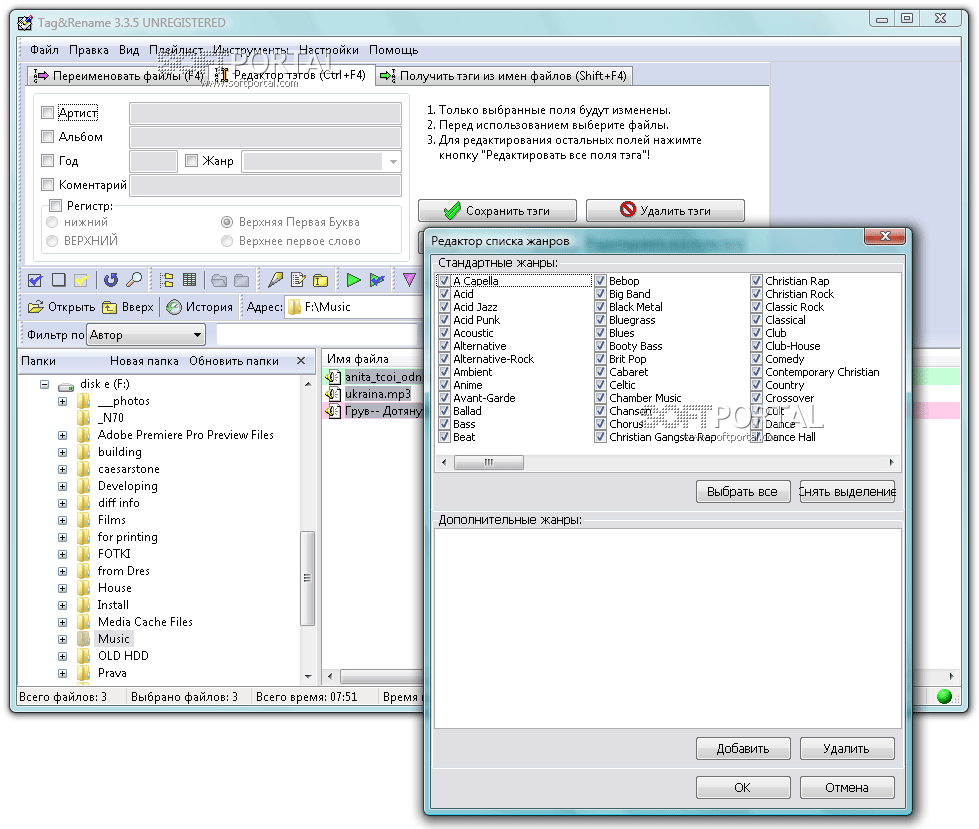Viewport: 979px width, 829px height.
Task: Click the first grey folder toolbar icon
Action: pos(219,280)
